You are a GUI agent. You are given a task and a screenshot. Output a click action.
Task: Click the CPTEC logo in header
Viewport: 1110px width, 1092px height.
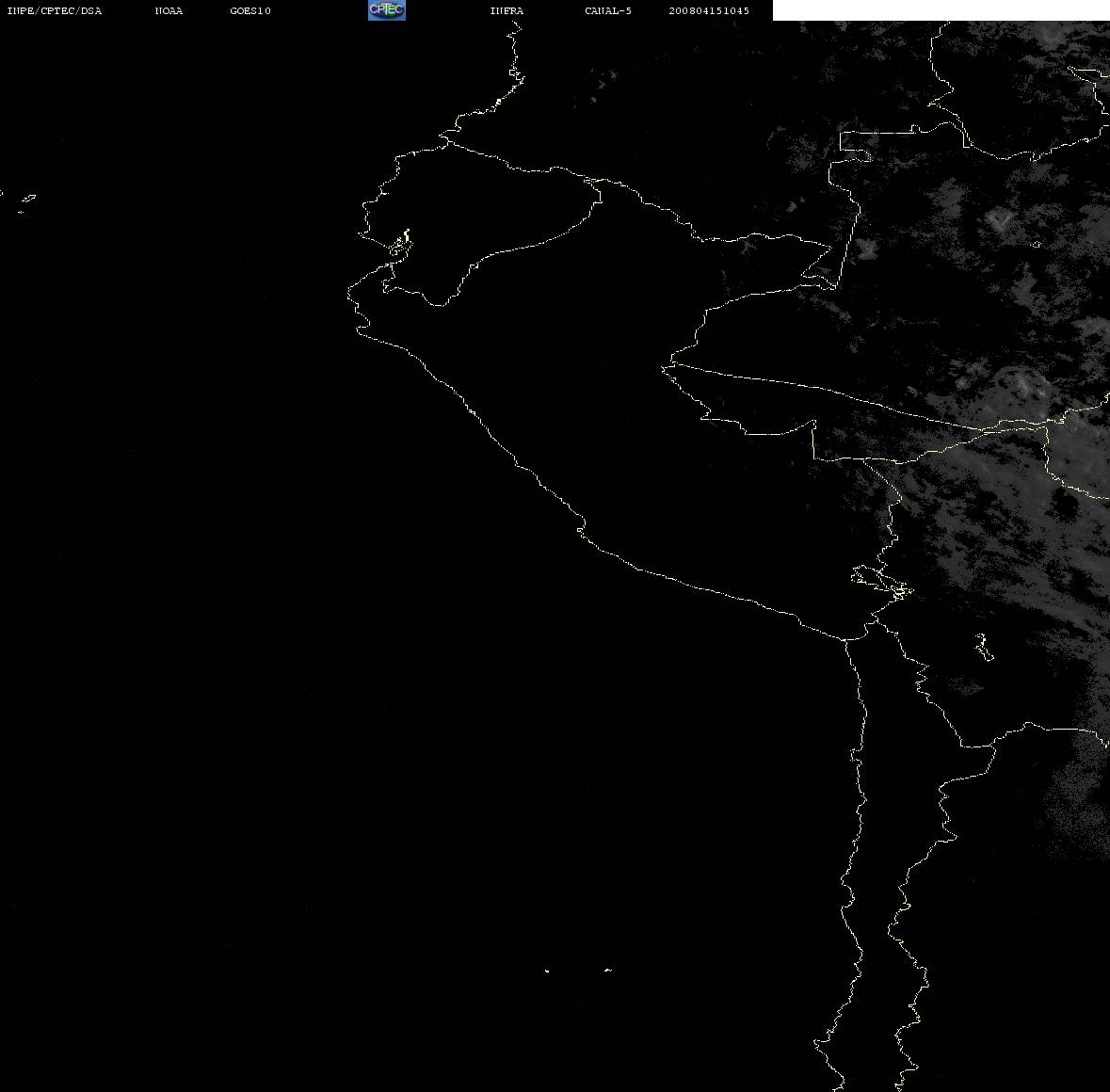tap(387, 10)
